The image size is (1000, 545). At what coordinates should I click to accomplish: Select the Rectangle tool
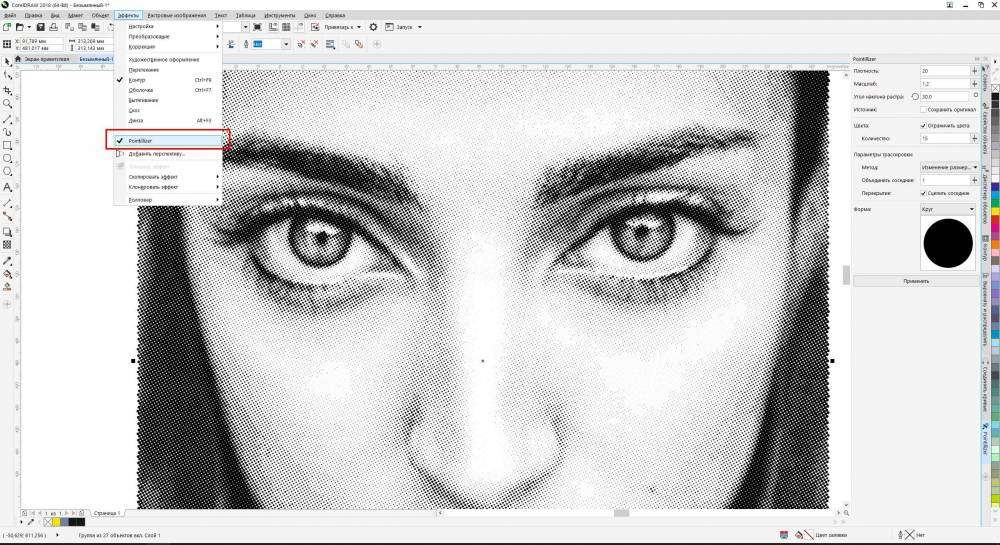[8, 145]
